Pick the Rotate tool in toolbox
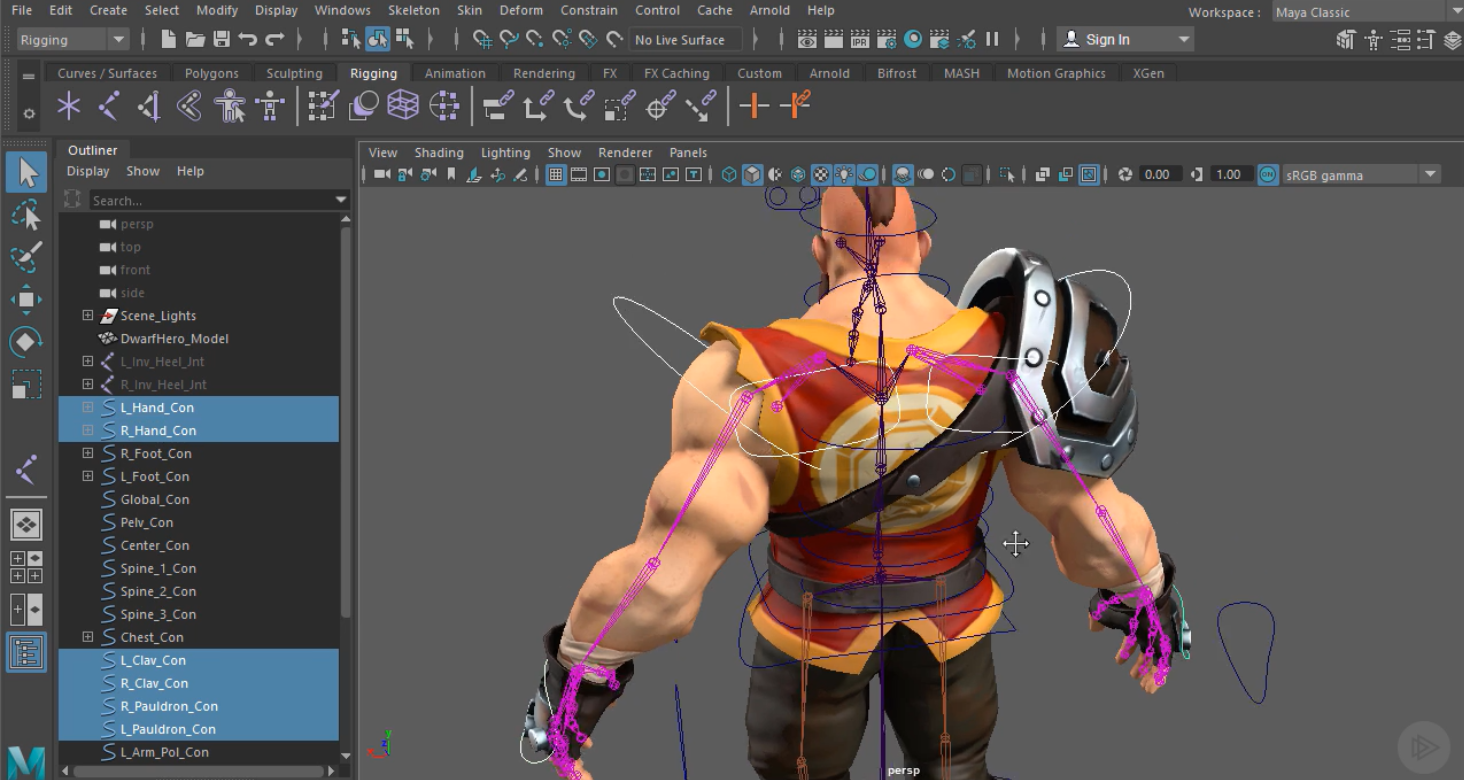The width and height of the screenshot is (1464, 780). (27, 341)
